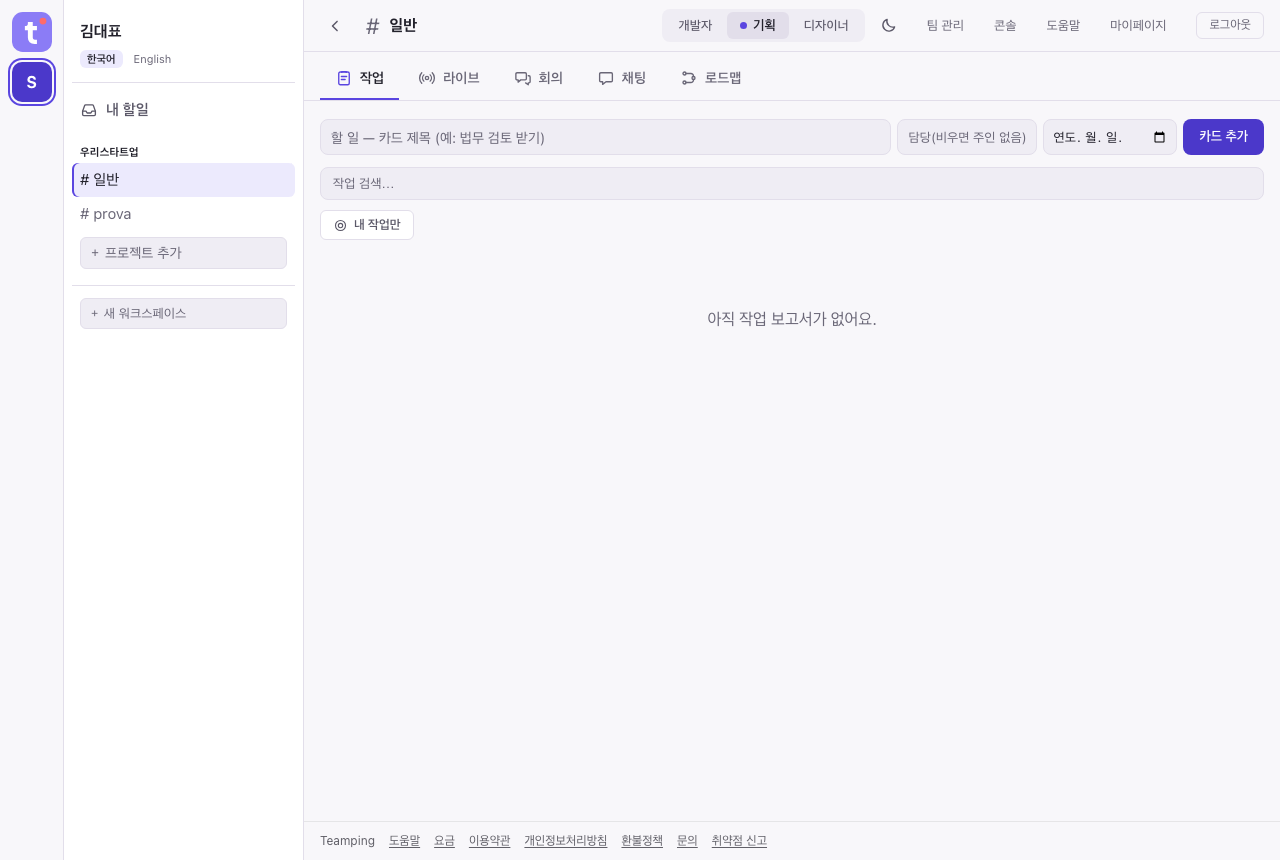Screen dimensions: 1280x860
Task: Switch language to English
Action: click(x=152, y=59)
